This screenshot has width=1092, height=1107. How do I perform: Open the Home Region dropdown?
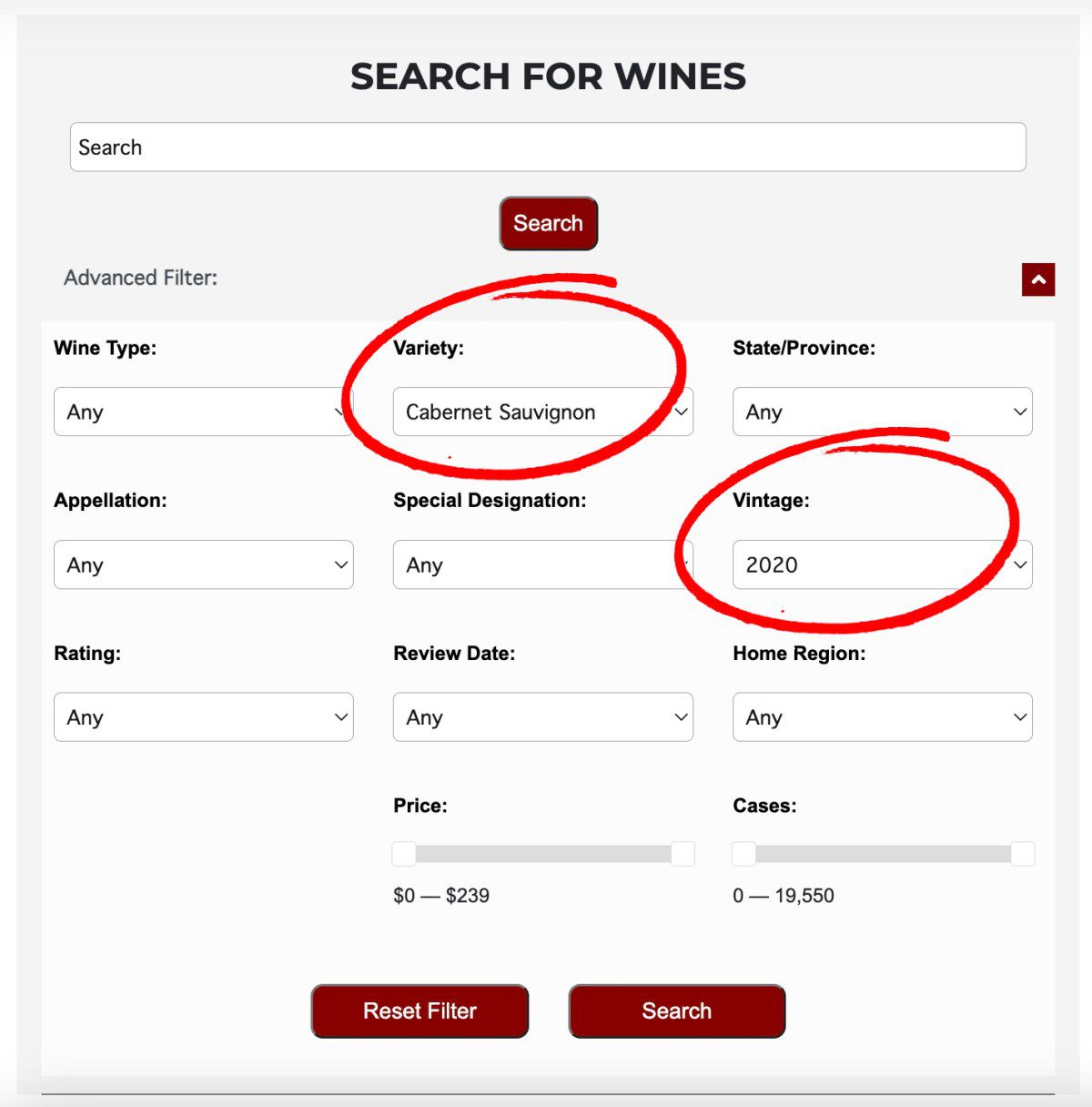(x=881, y=716)
